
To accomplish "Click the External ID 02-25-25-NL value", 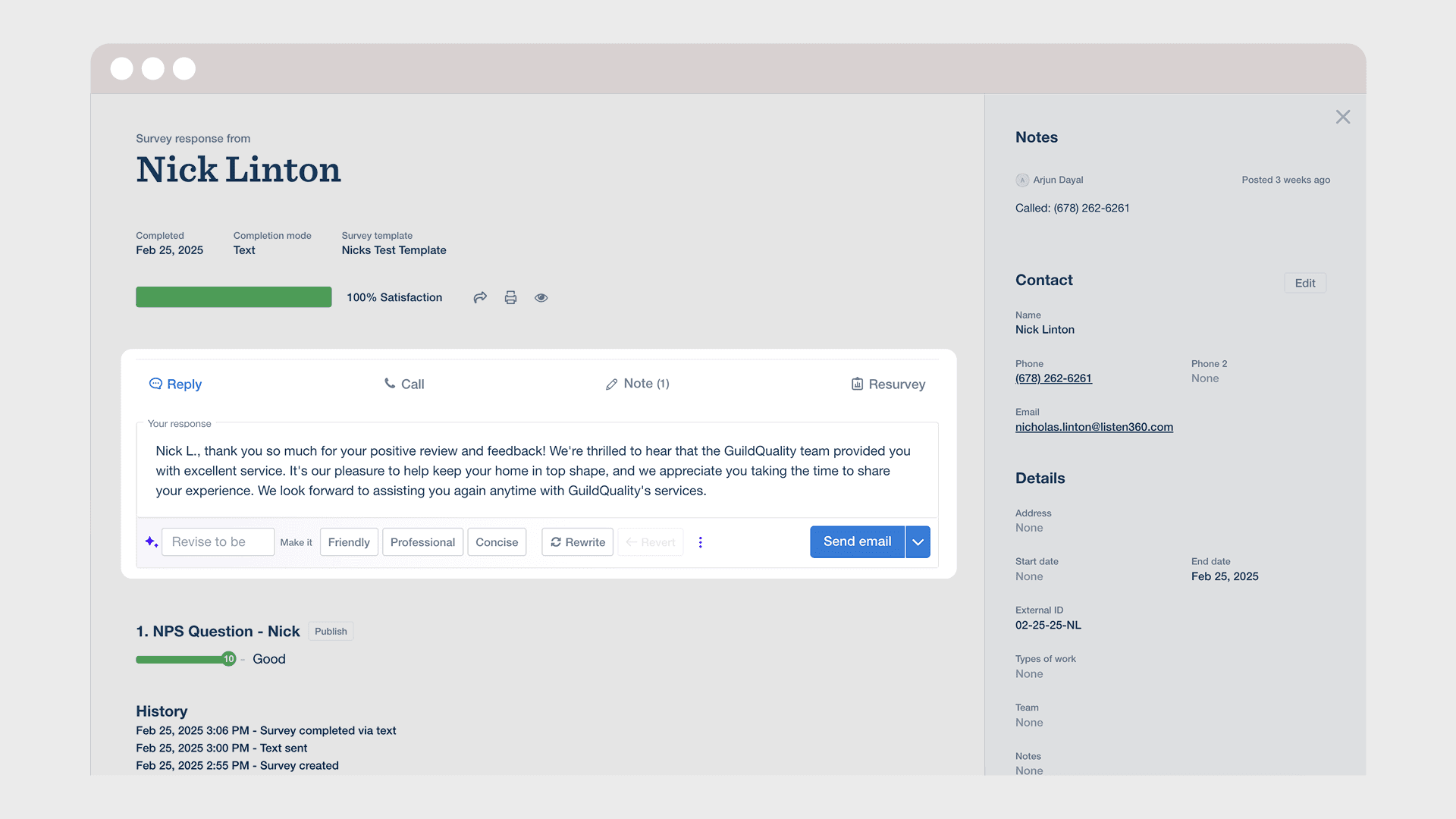I will coord(1048,625).
